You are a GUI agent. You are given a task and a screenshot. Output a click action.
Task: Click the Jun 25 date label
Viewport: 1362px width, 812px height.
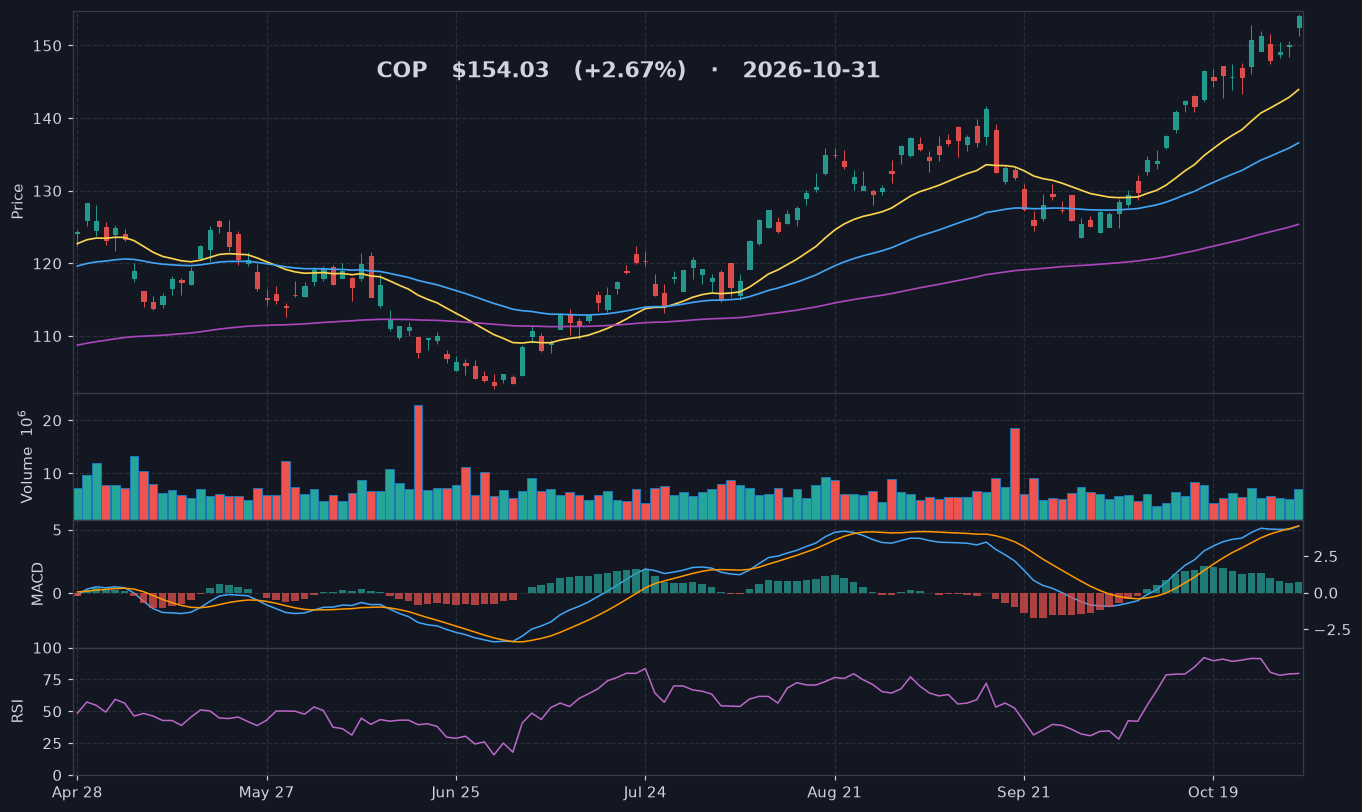tap(456, 792)
